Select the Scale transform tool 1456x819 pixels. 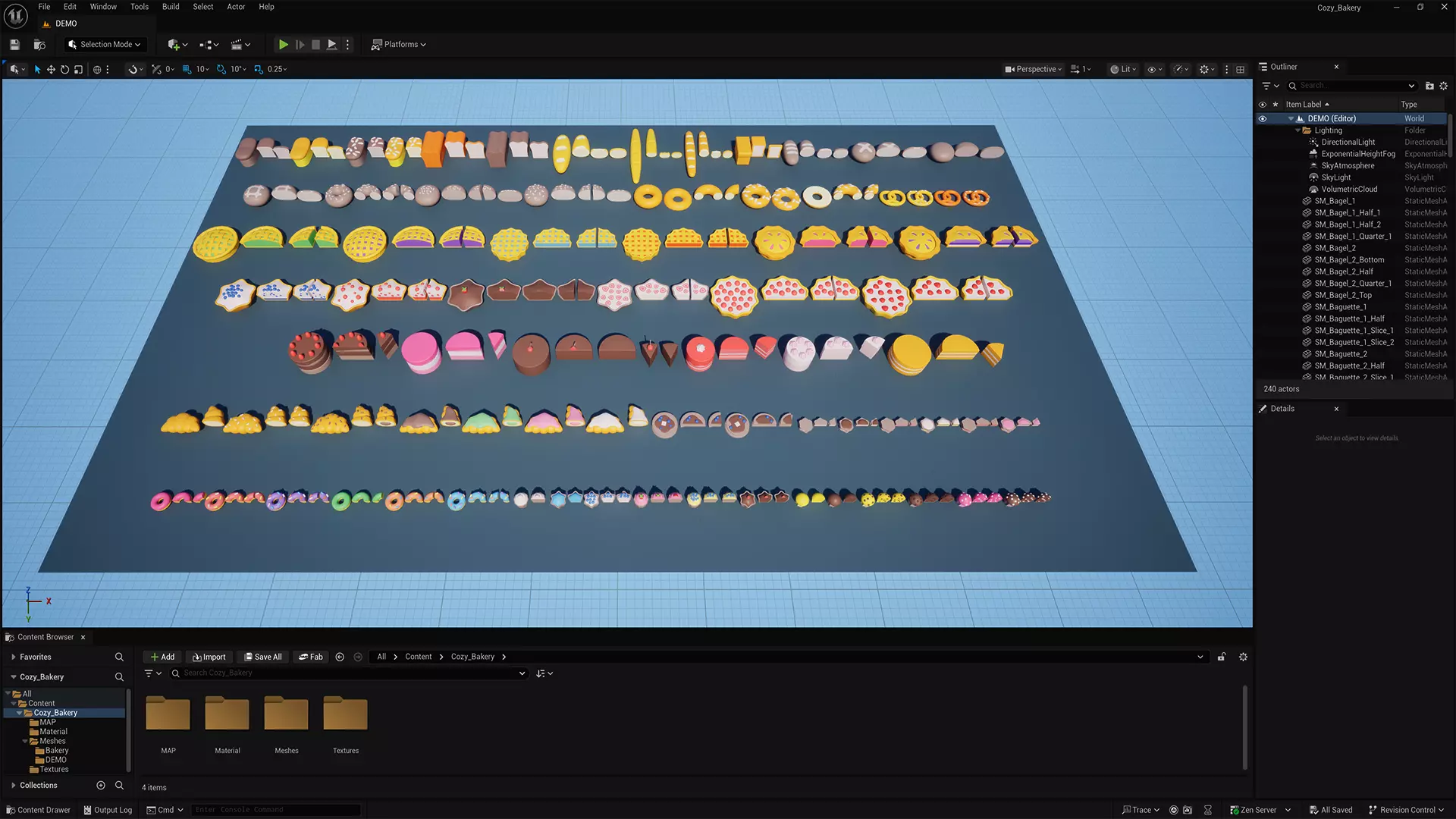78,69
